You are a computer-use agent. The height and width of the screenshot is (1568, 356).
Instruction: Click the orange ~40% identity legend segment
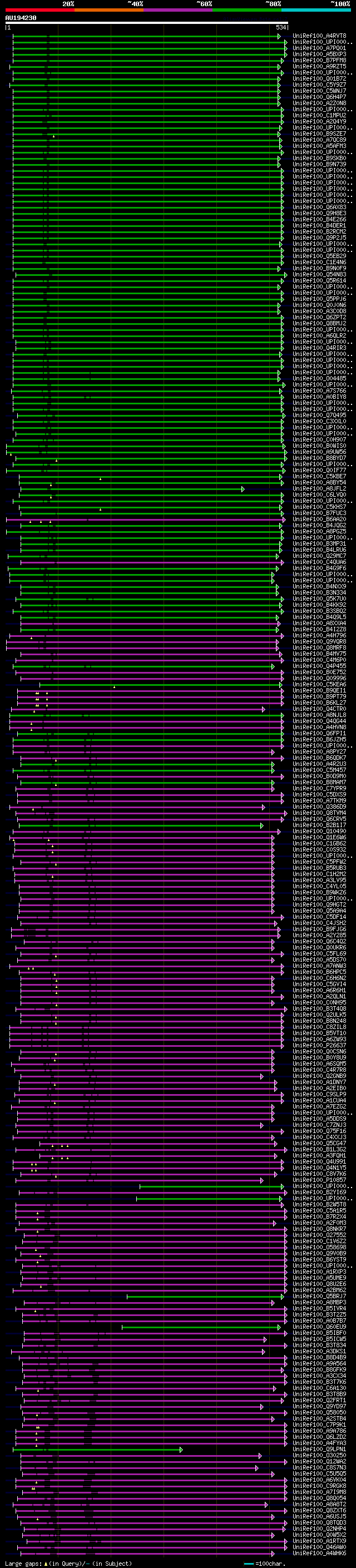click(109, 10)
